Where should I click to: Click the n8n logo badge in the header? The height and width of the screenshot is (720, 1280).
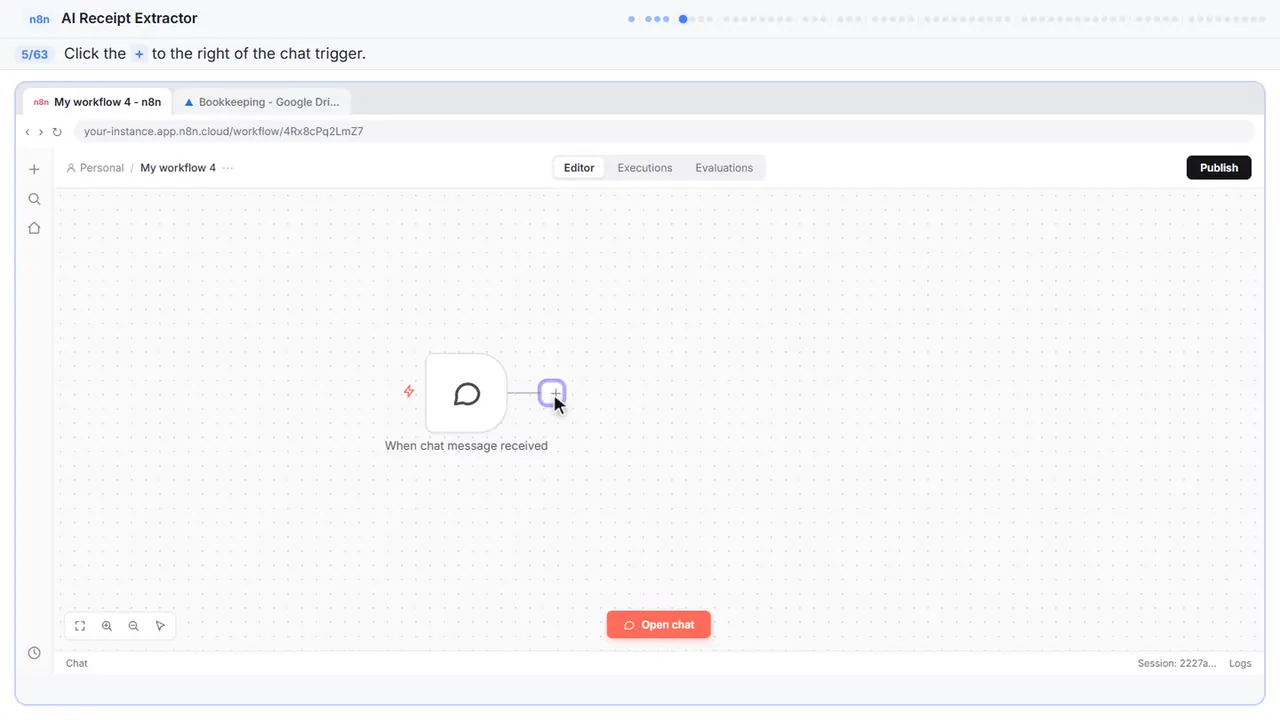[x=40, y=19]
